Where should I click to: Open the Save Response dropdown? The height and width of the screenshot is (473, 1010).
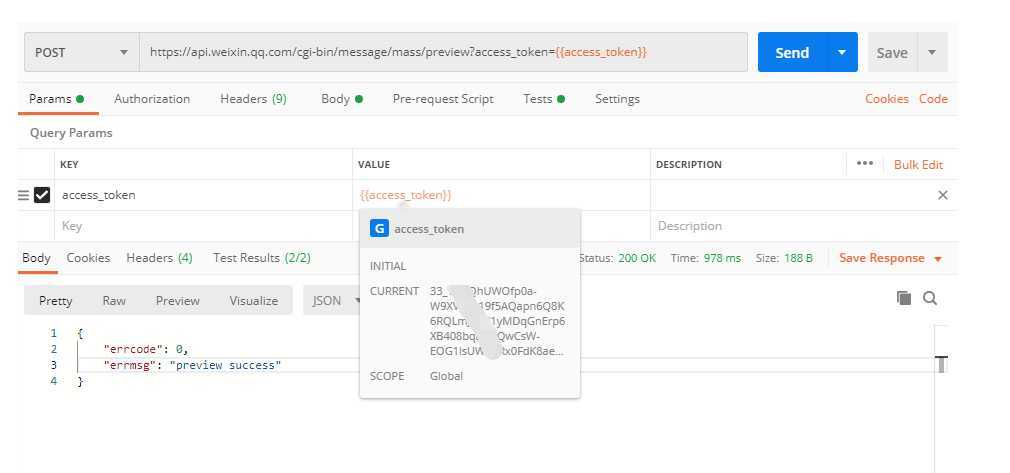pyautogui.click(x=890, y=258)
